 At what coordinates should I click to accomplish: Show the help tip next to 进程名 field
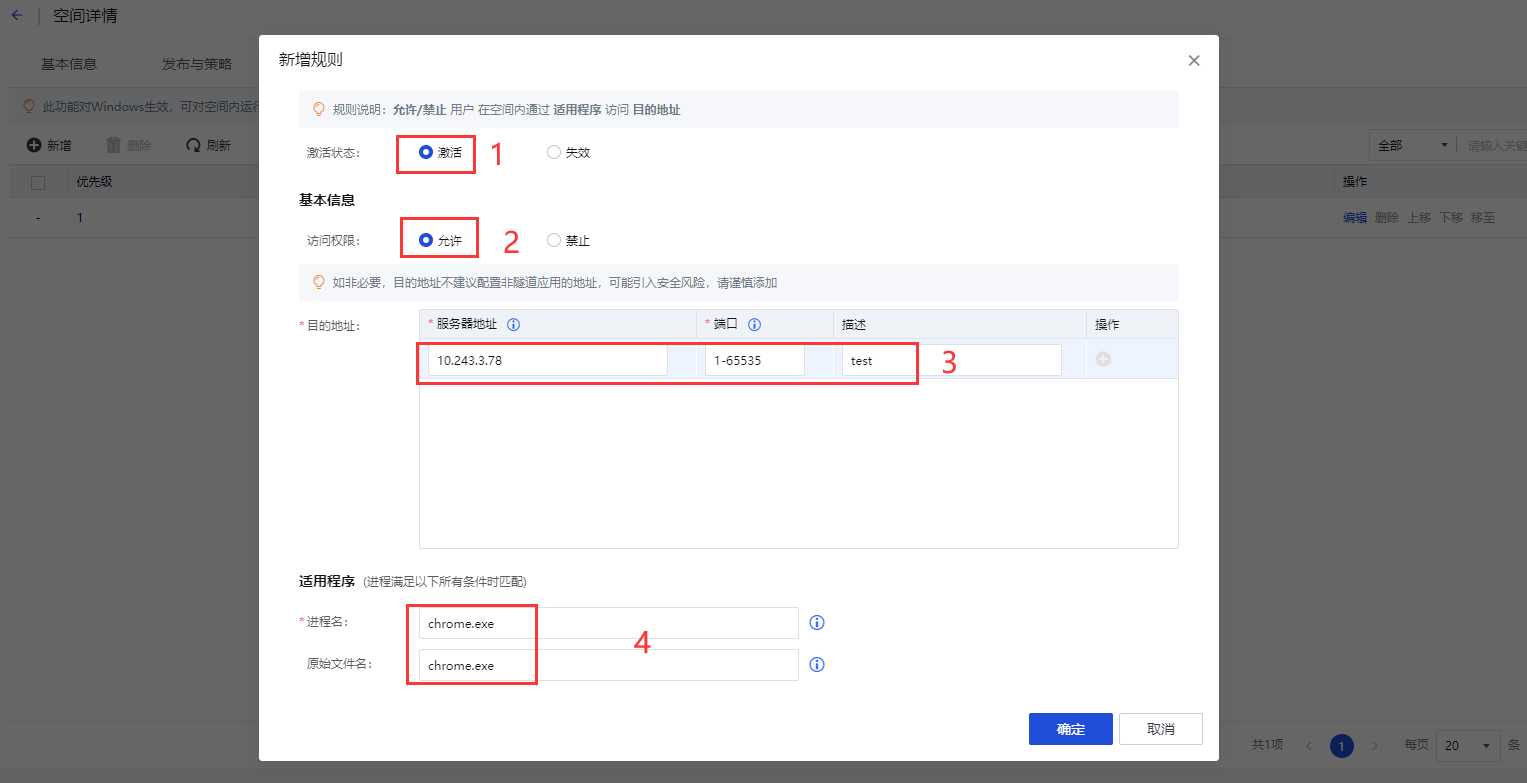[816, 623]
